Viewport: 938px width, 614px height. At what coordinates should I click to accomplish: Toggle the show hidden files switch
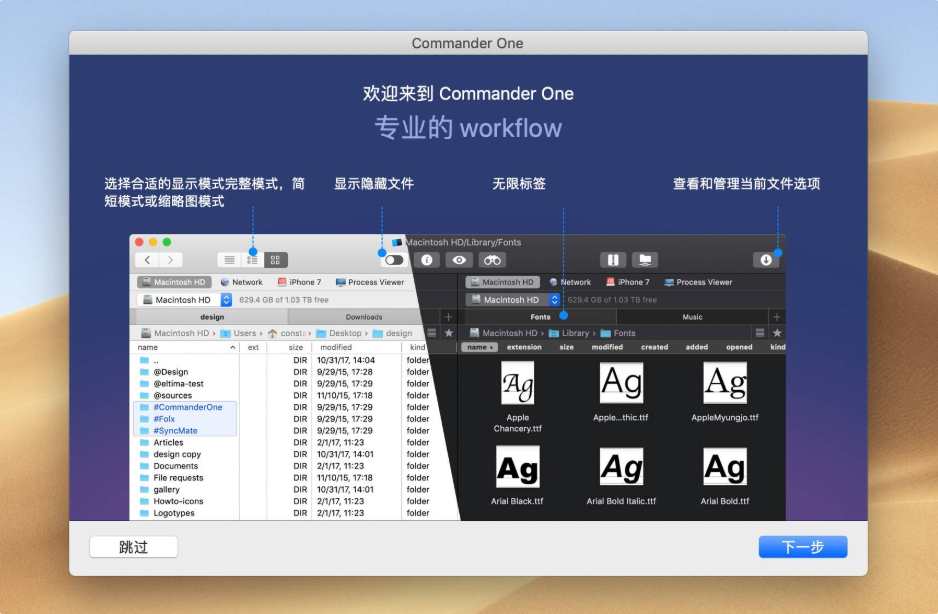click(394, 260)
